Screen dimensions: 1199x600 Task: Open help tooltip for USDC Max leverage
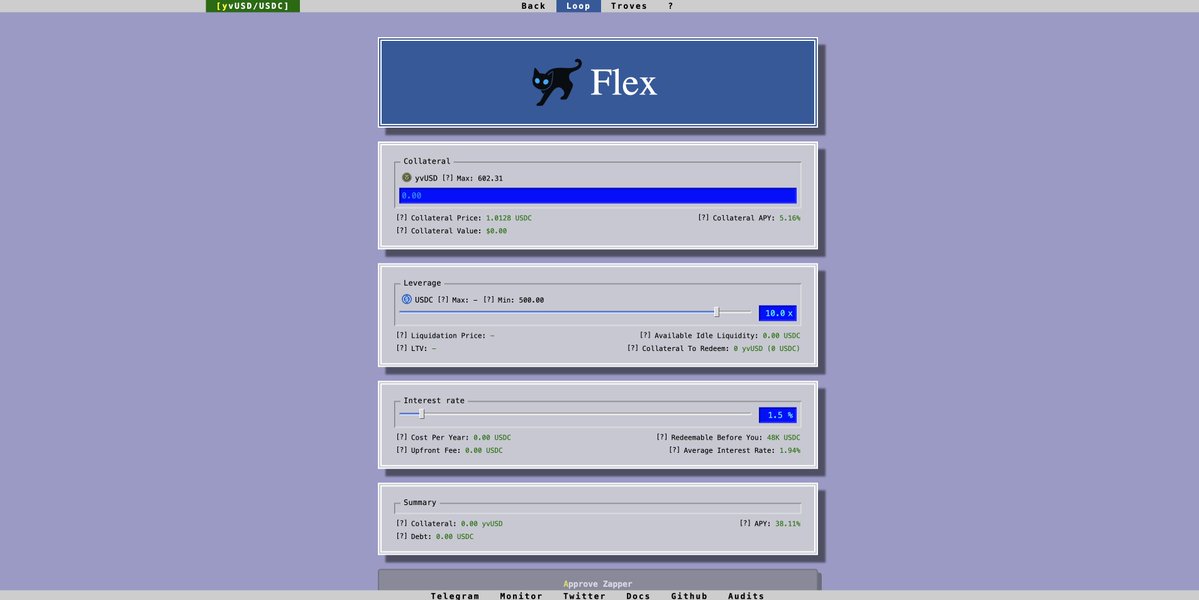click(x=443, y=300)
